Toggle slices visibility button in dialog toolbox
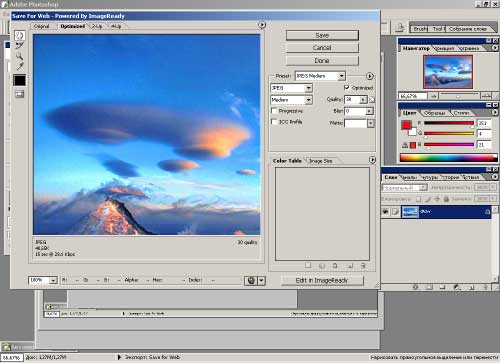The height and width of the screenshot is (363, 500). point(20,94)
